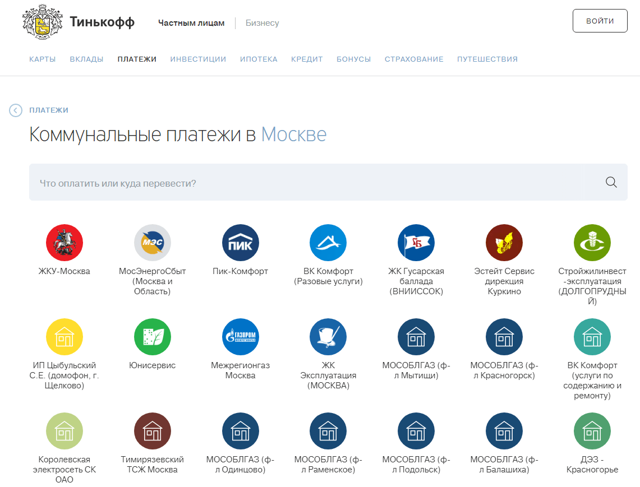Focus the payment search field
Image resolution: width=640 pixels, height=487 pixels.
pos(328,182)
